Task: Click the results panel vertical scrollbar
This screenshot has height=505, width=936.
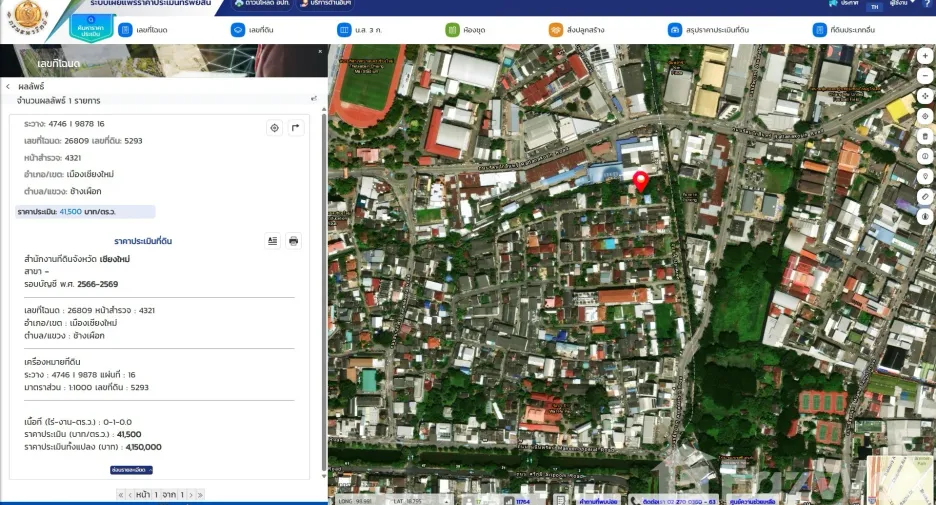Action: [x=324, y=292]
